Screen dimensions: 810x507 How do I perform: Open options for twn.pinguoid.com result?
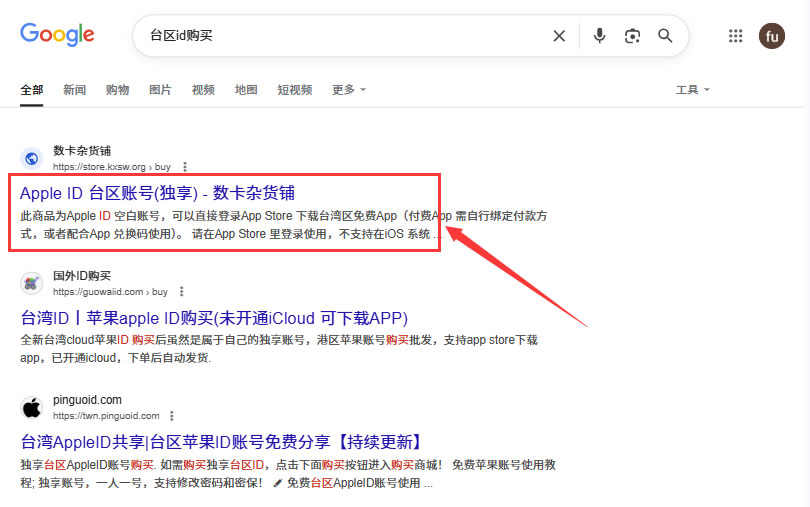tap(173, 415)
